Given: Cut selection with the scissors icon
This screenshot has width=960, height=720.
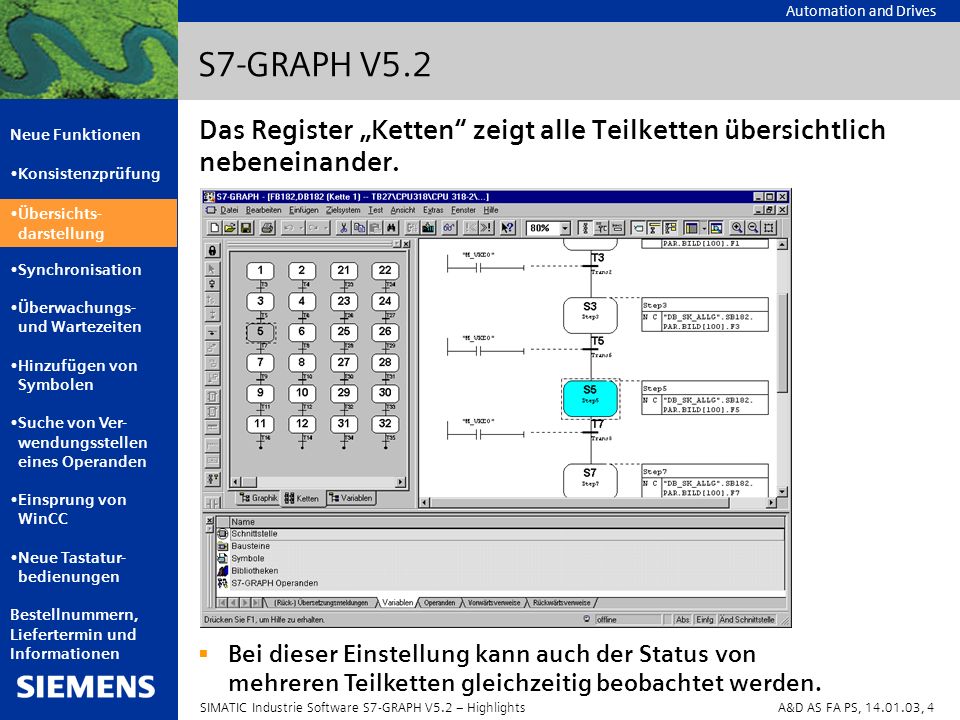Looking at the screenshot, I should 344,228.
